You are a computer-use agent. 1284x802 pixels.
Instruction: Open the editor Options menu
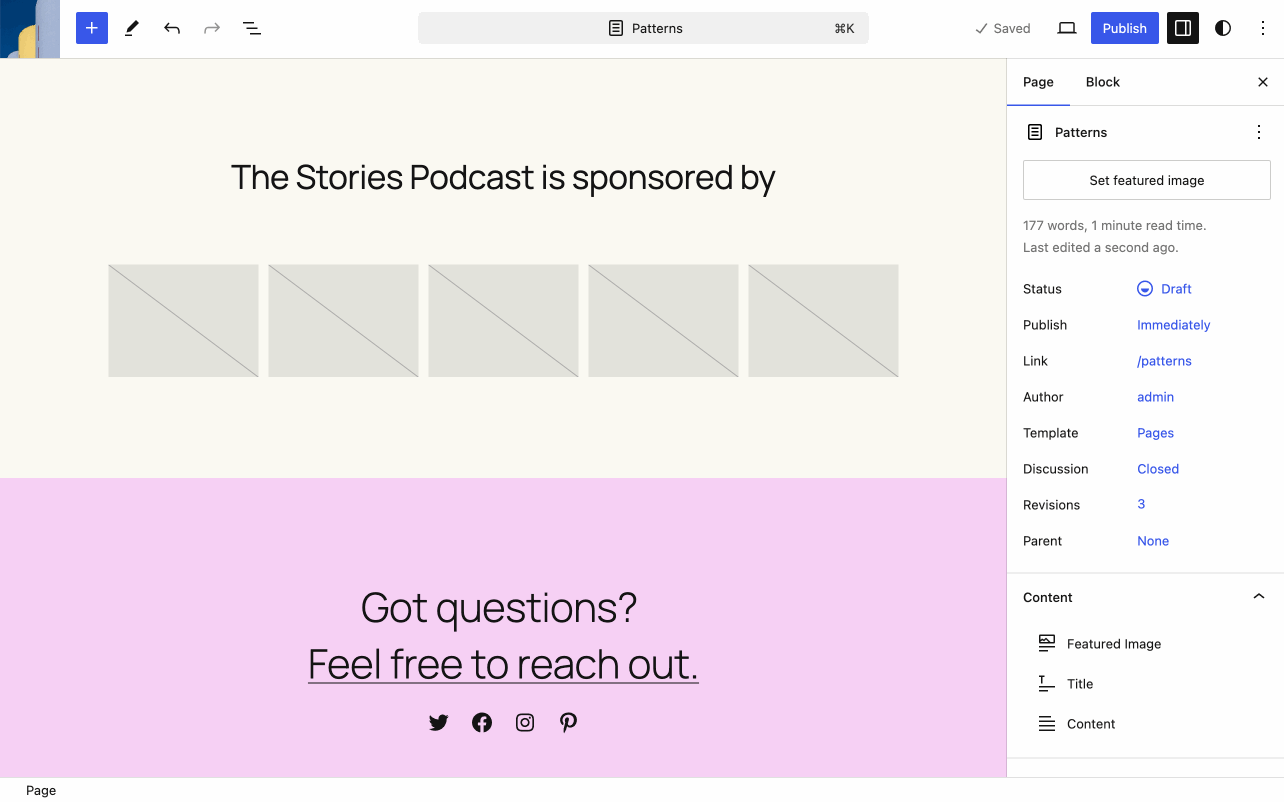tap(1263, 28)
